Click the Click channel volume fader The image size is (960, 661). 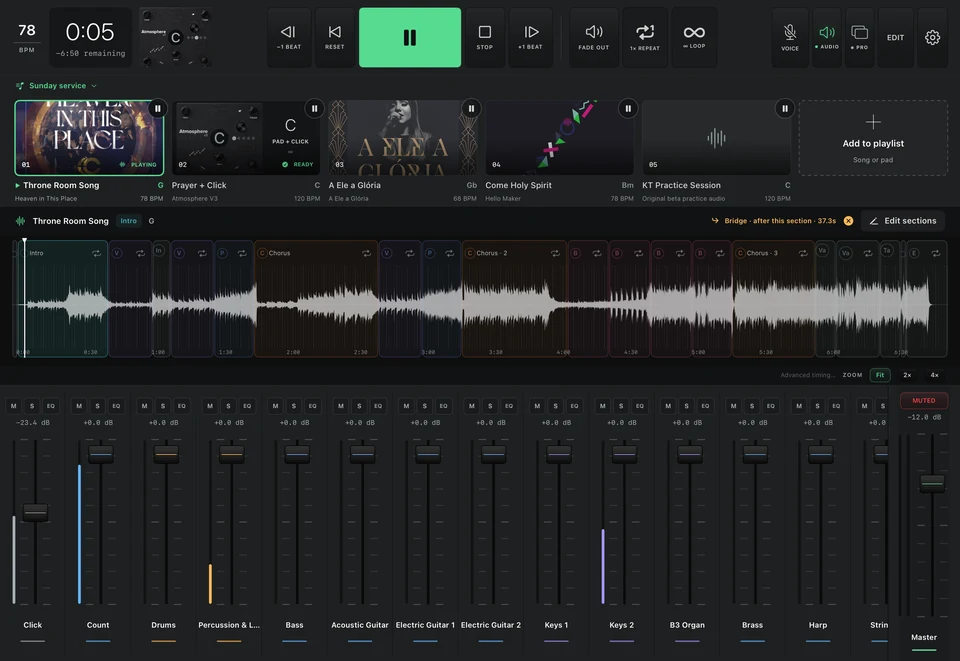35,512
